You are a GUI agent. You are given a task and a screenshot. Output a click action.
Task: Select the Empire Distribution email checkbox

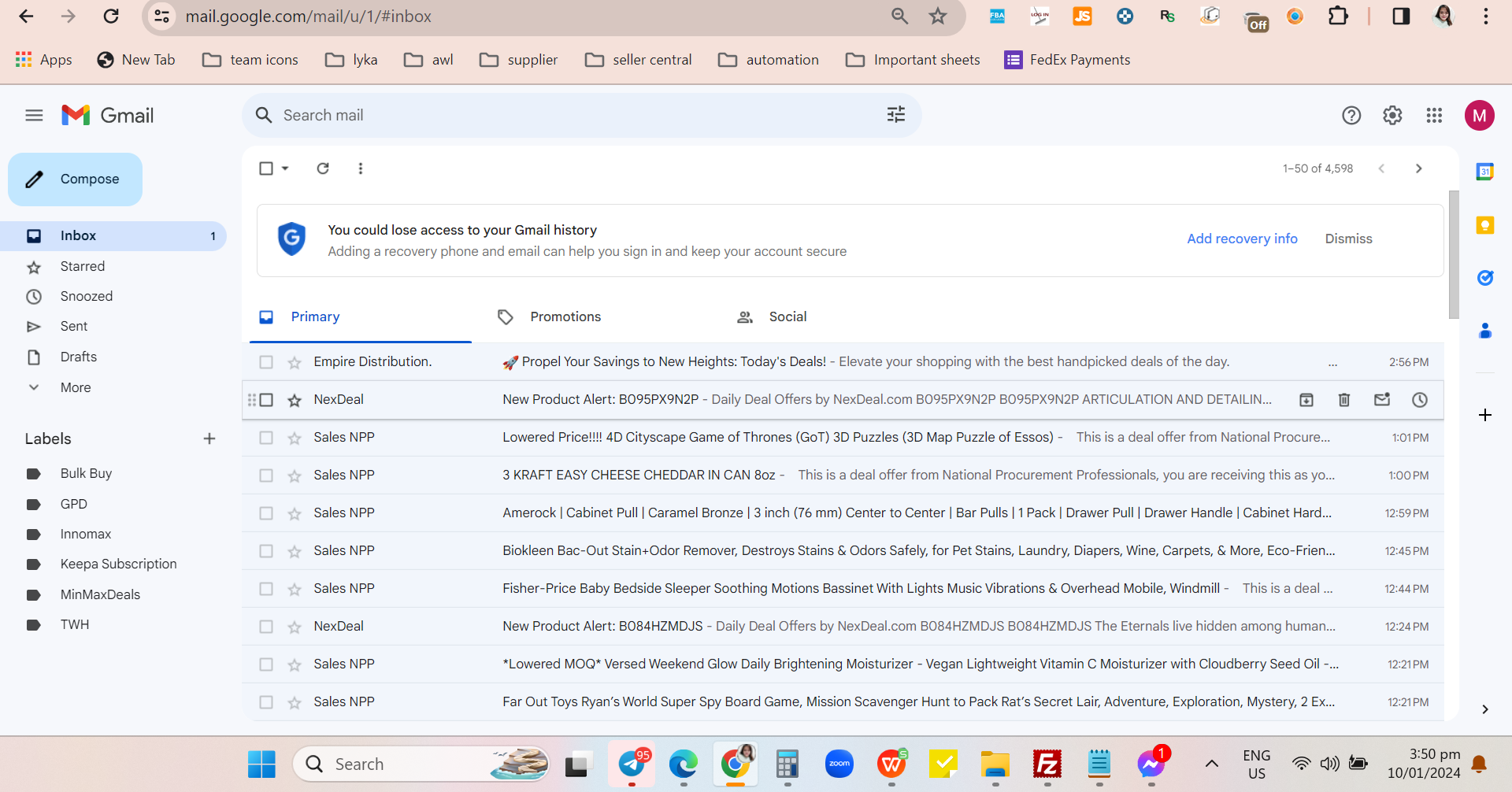[x=266, y=362]
